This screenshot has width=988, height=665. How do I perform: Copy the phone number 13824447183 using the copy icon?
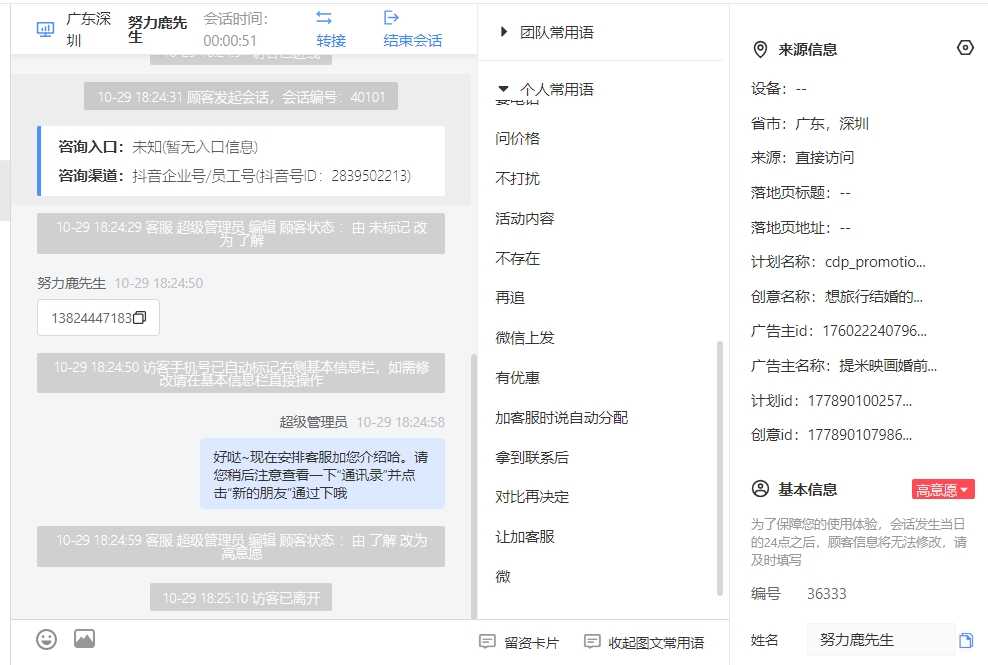click(140, 317)
